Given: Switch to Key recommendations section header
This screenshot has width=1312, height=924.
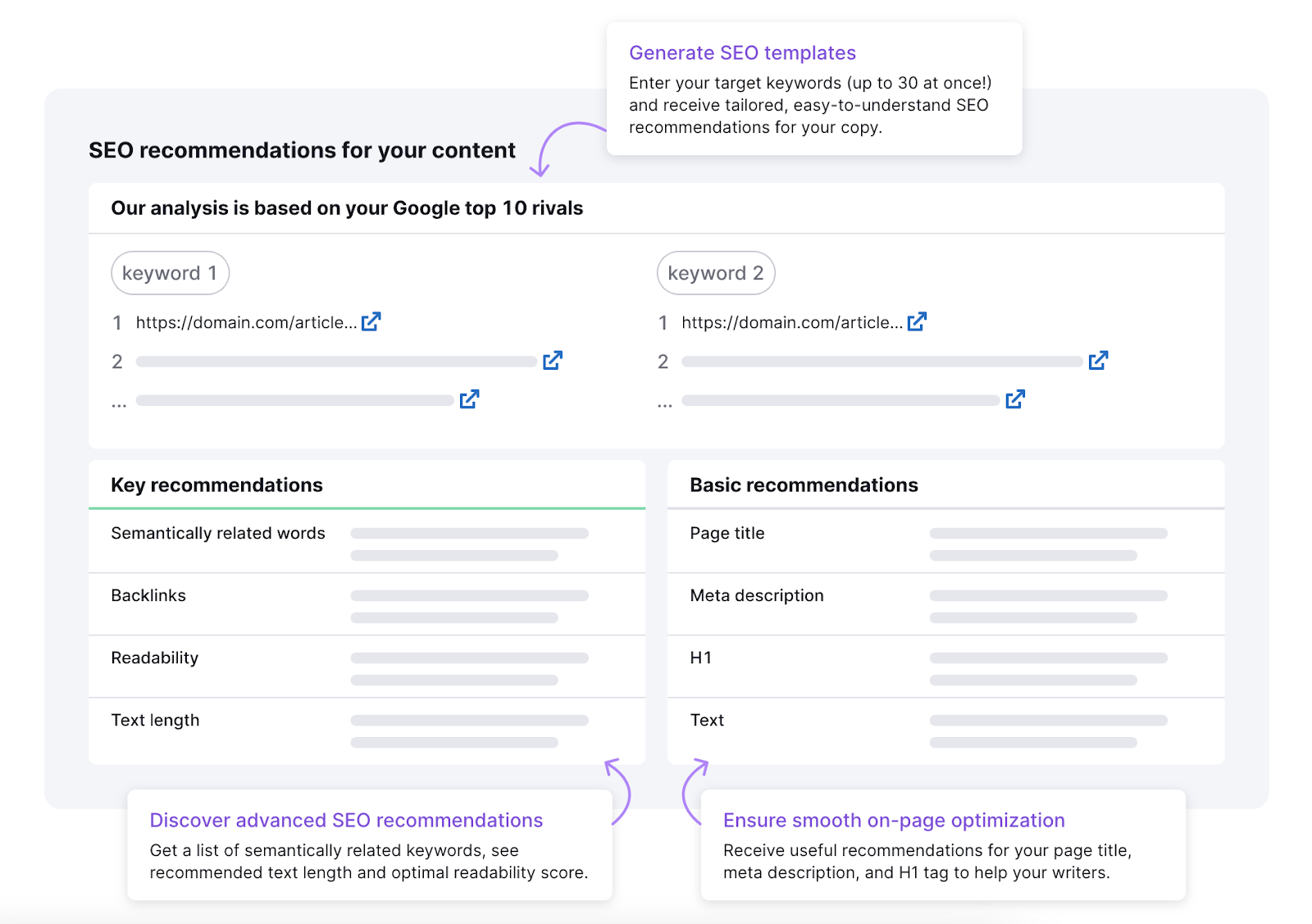Looking at the screenshot, I should click(216, 485).
